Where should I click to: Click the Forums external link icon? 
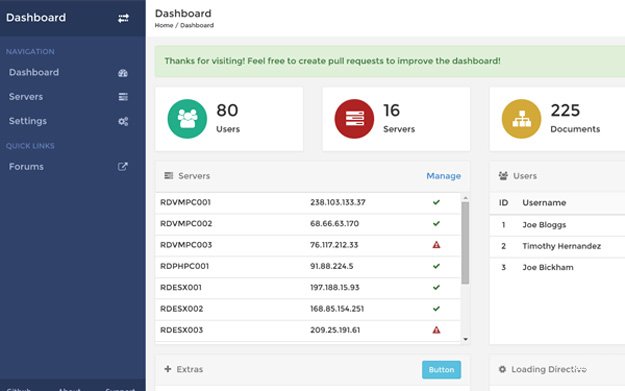coord(123,167)
